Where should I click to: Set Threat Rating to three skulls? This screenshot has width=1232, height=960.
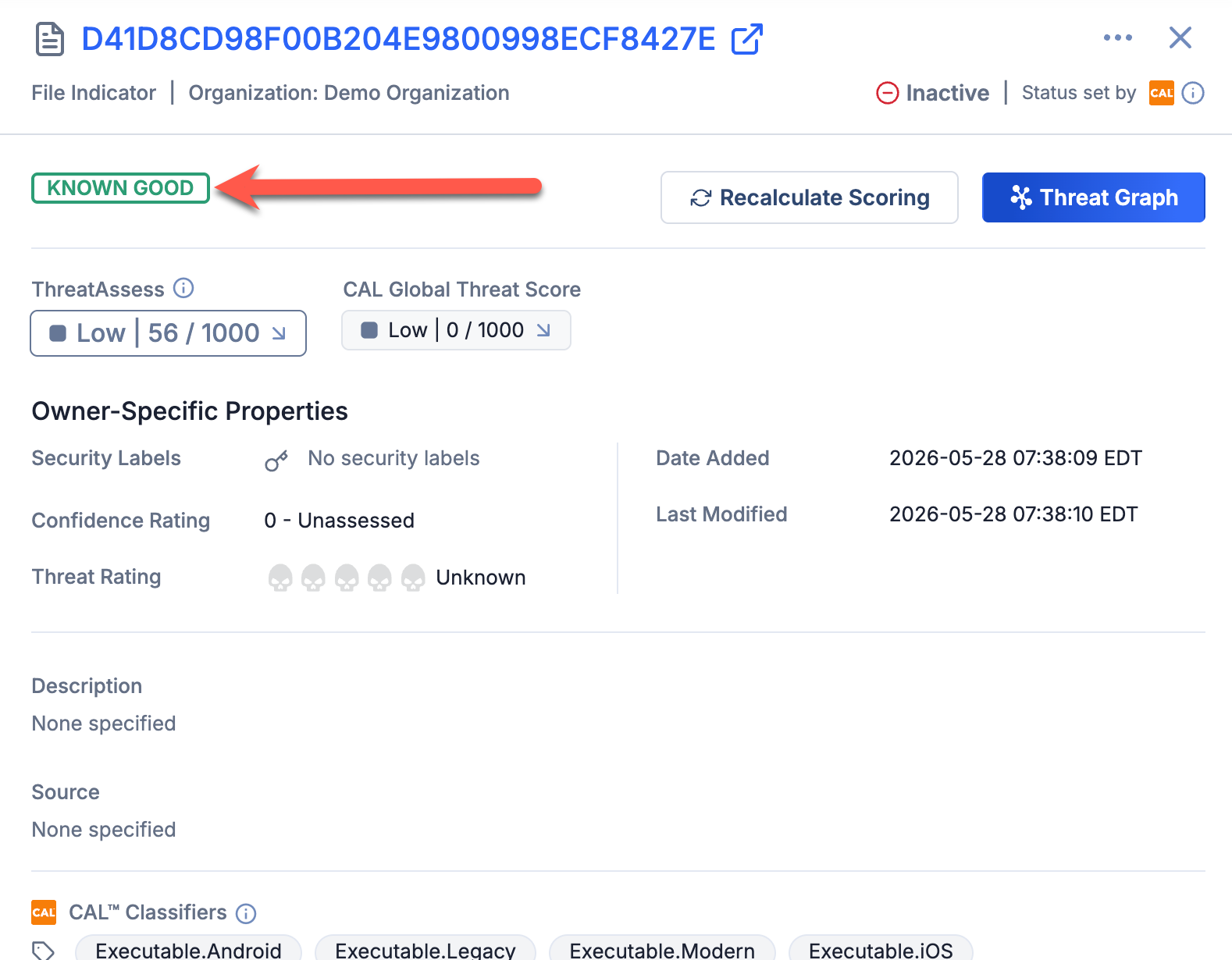coord(347,578)
